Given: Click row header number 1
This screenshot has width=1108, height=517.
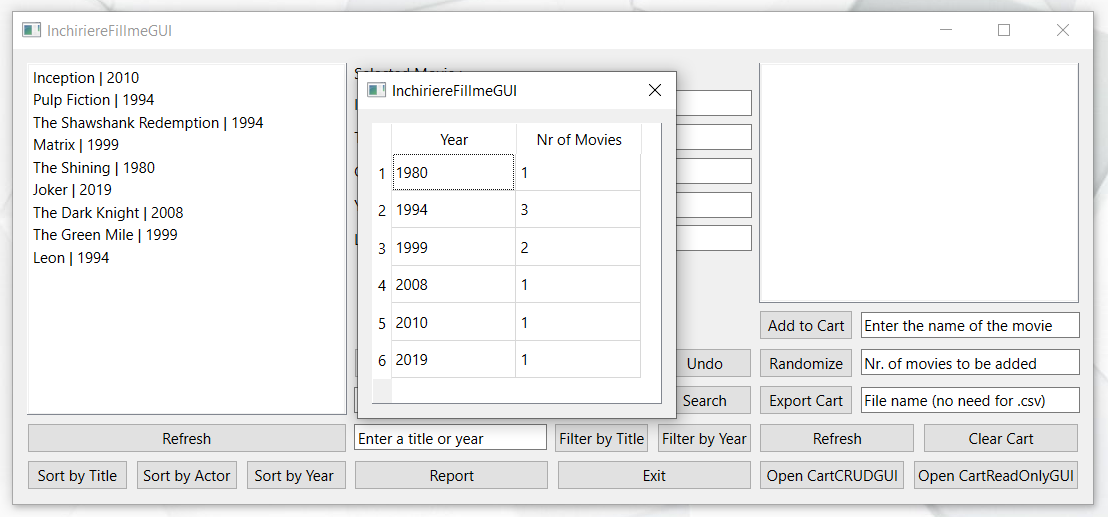Looking at the screenshot, I should point(382,172).
